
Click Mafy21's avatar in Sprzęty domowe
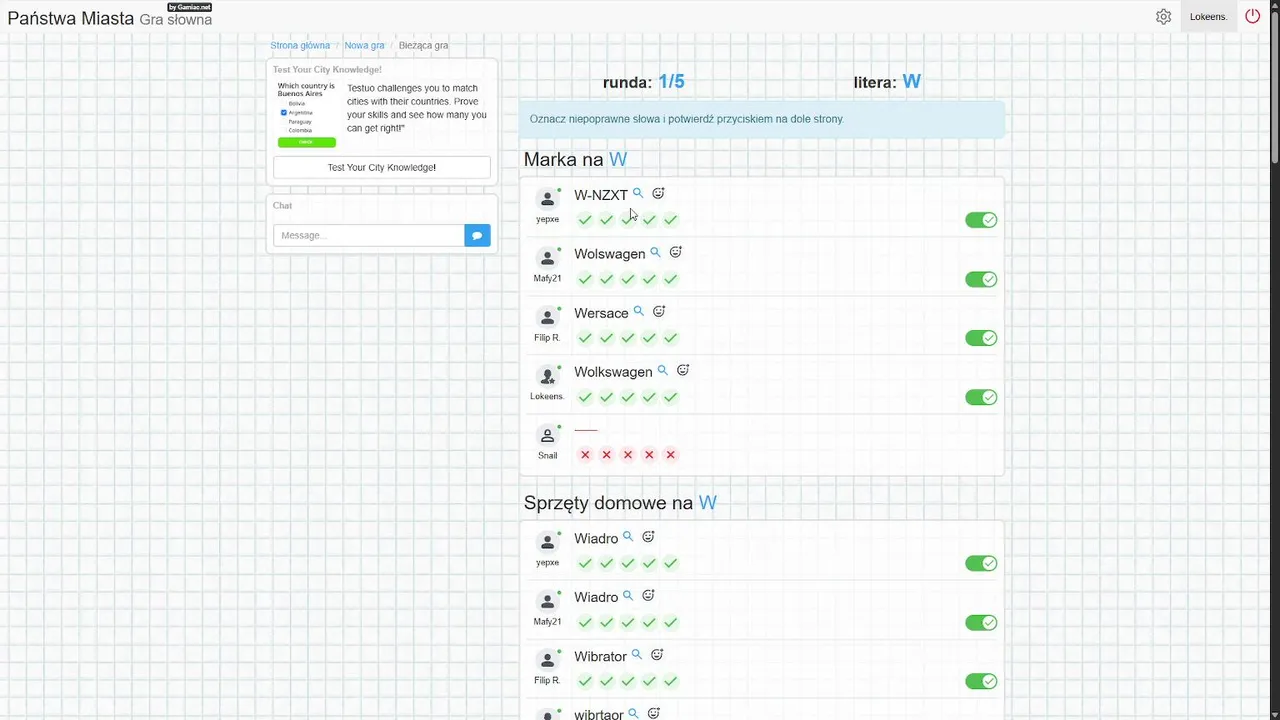[x=547, y=601]
